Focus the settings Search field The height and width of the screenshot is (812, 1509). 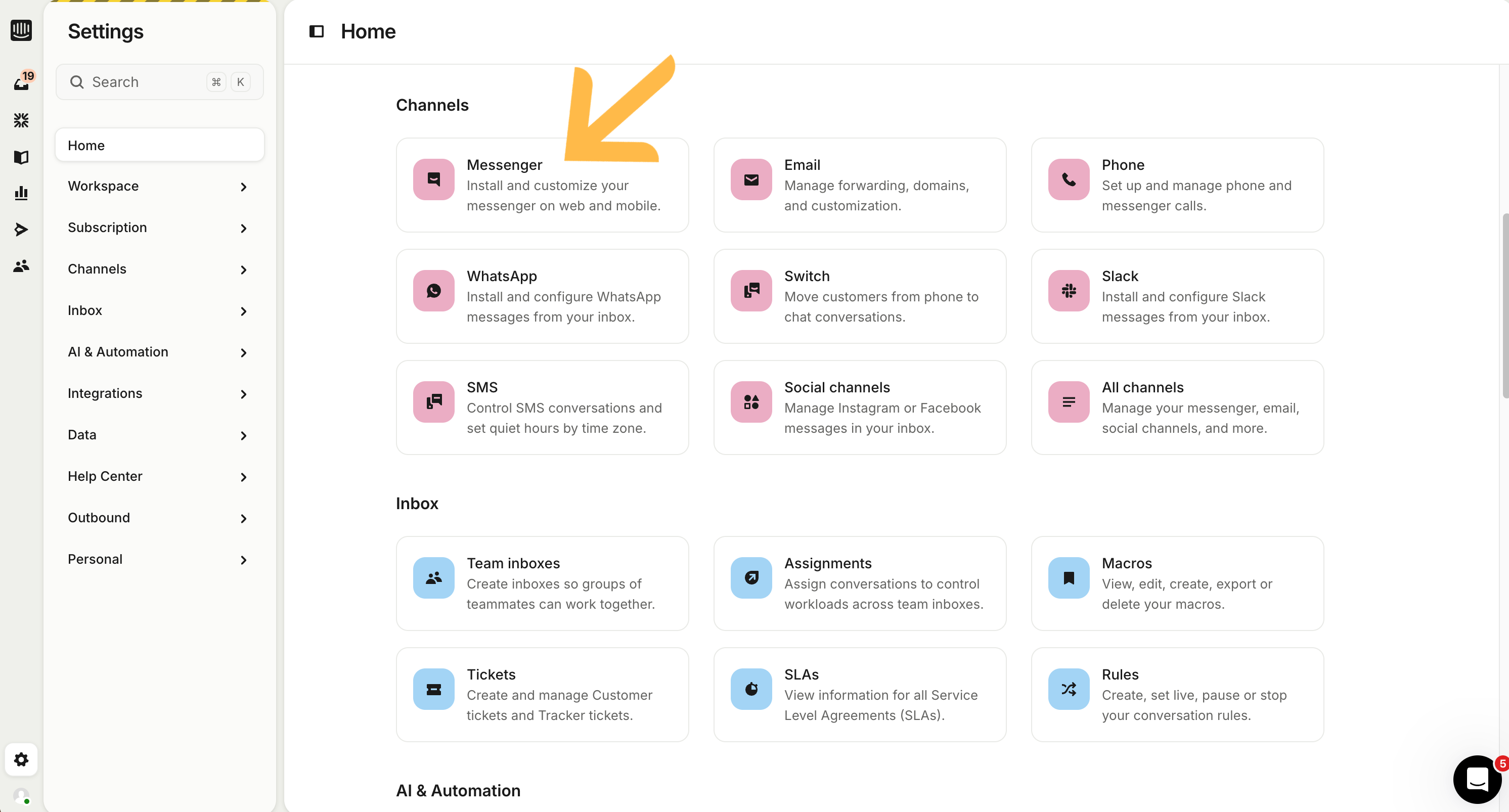point(147,82)
